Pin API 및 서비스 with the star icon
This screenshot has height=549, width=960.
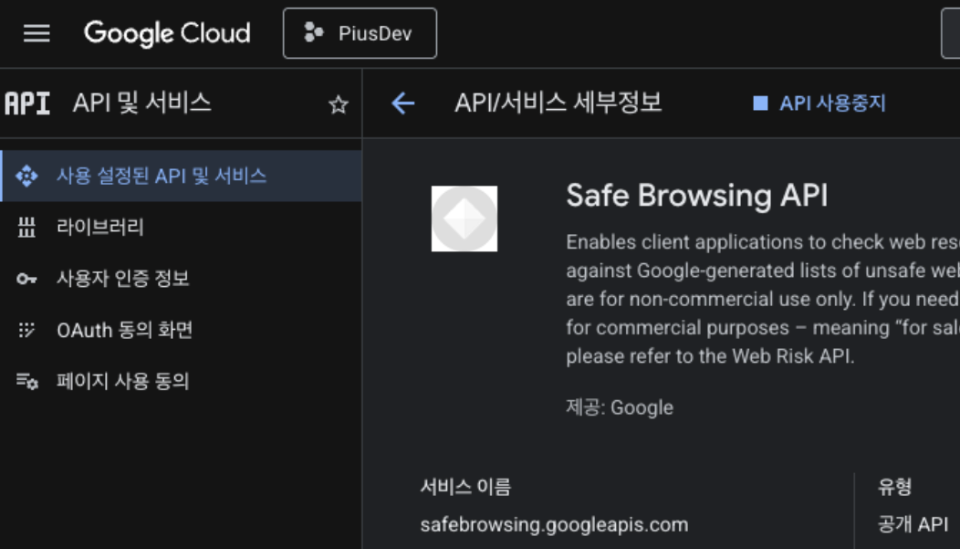[338, 104]
